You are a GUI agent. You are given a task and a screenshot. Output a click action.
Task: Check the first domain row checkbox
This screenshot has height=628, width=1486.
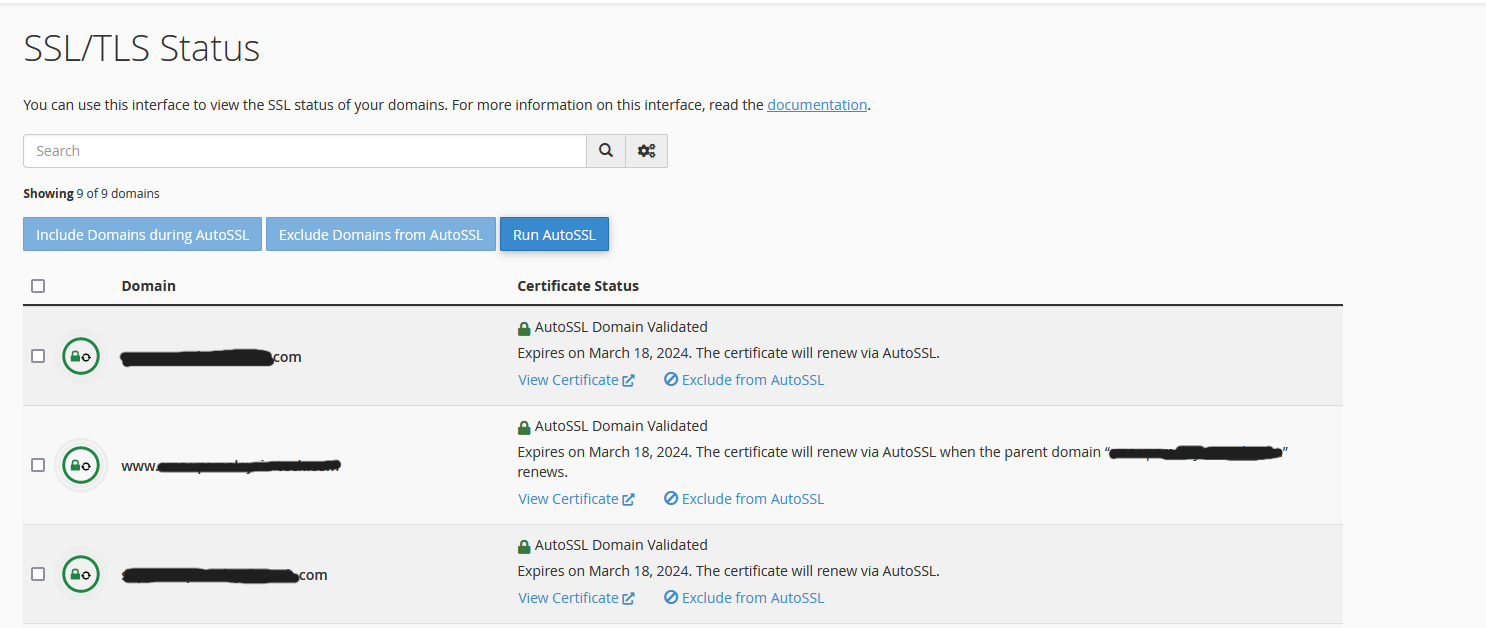coord(38,356)
